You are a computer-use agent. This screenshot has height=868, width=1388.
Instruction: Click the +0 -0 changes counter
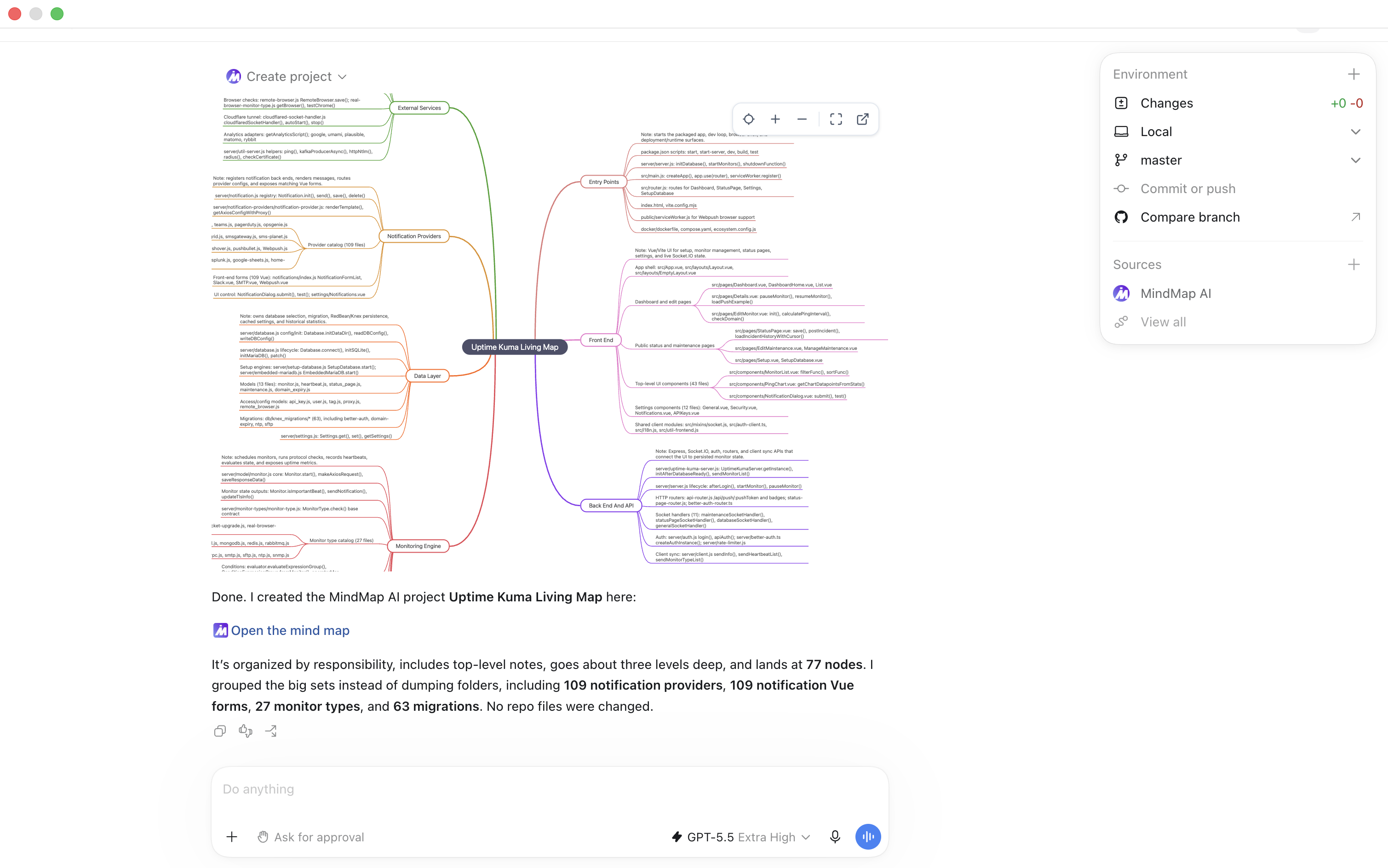(1347, 103)
